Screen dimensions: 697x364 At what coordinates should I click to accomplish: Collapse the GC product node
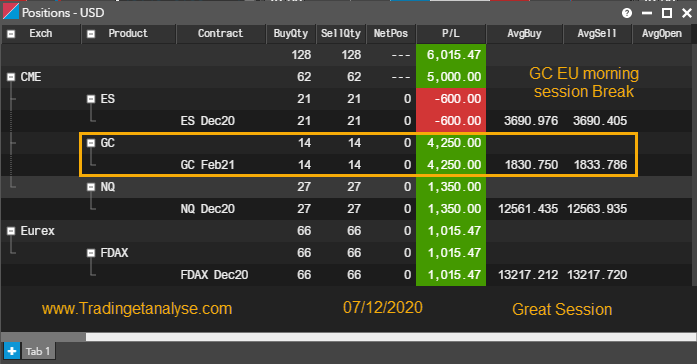coord(91,143)
